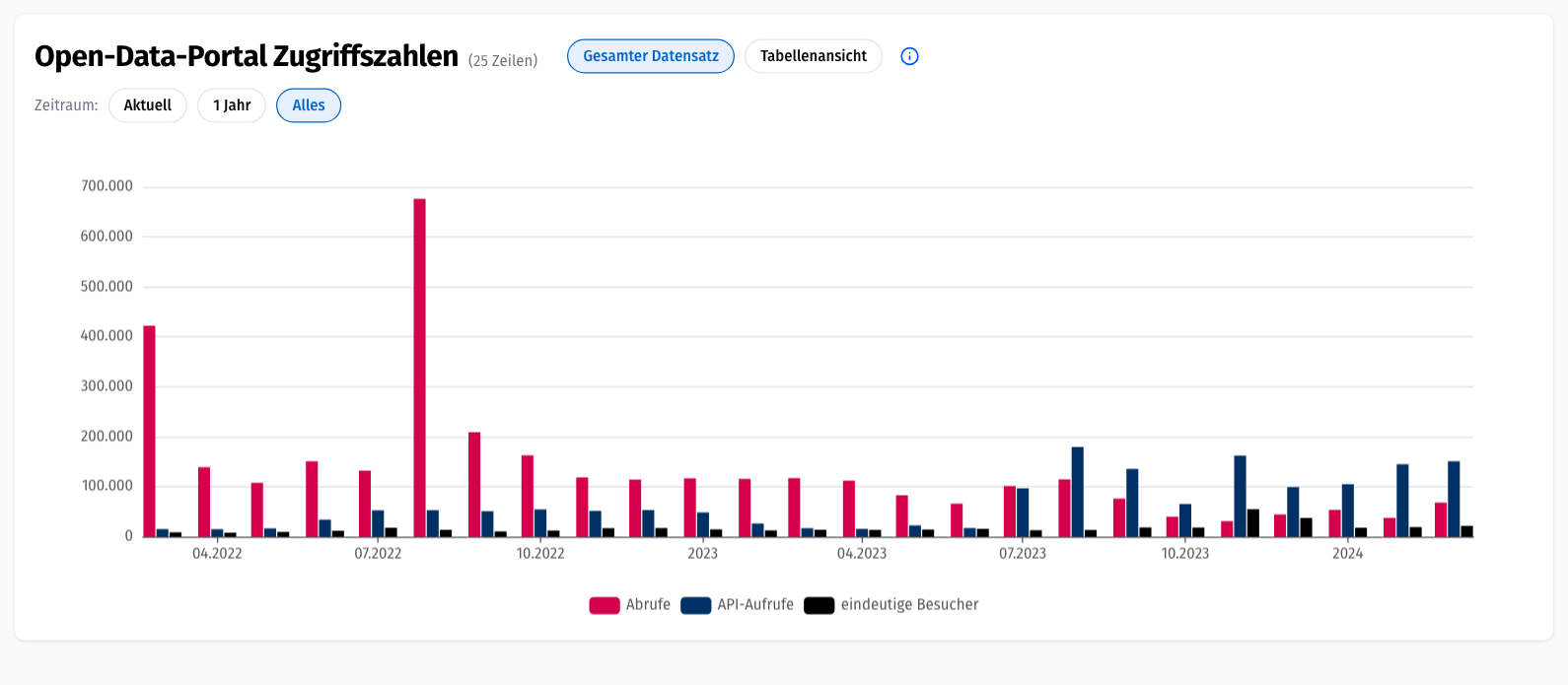This screenshot has height=685, width=1568.
Task: Click the 04.2022 axis label
Action: [x=217, y=554]
